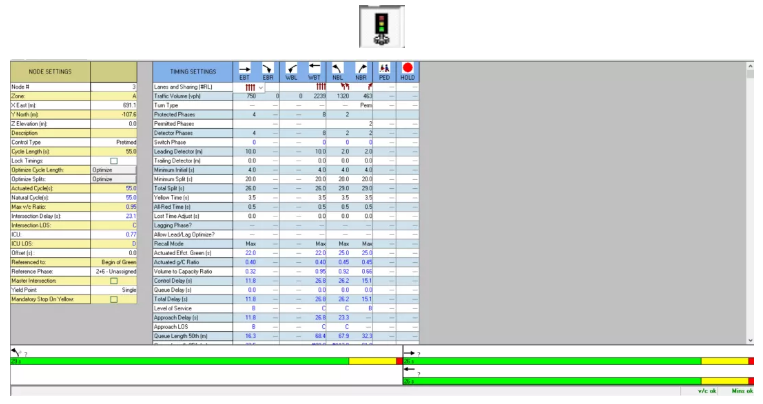Click the WBT Volume to Capacity Ratio 0.95
Image resolution: width=763 pixels, height=404 pixels.
click(314, 272)
